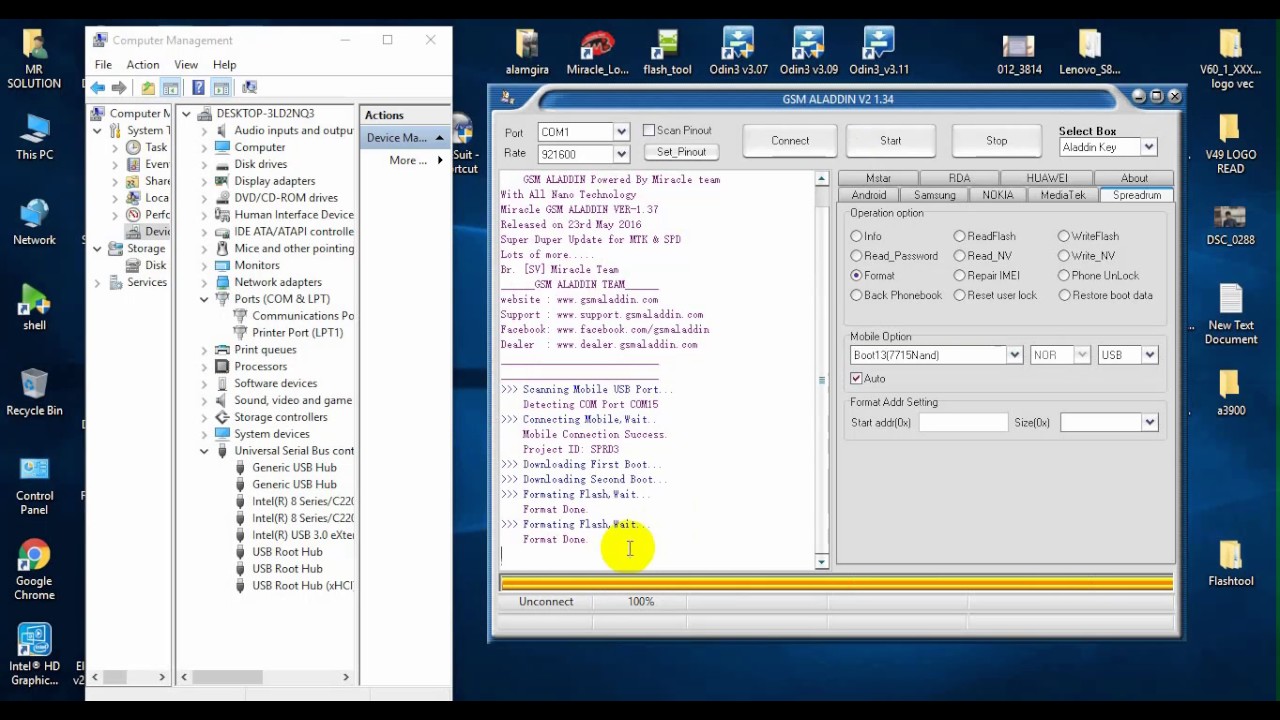1280x720 pixels.
Task: Launch Odin3 v3.07 desktop icon
Action: tap(738, 52)
